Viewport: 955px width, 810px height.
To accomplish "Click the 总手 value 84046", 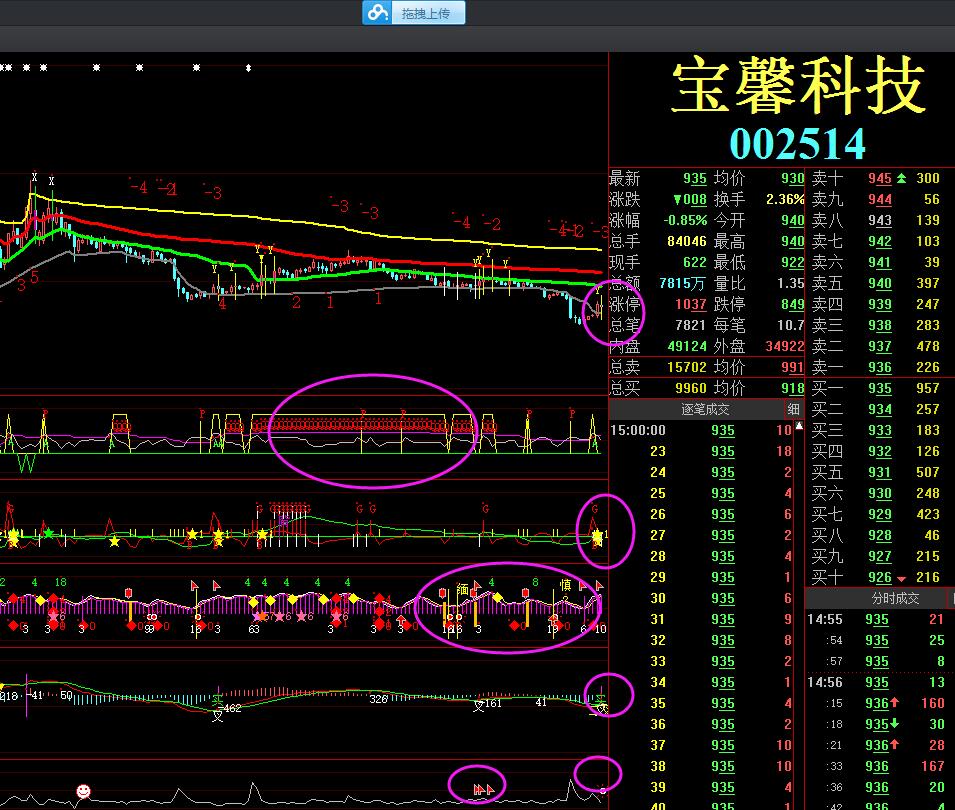I will pos(686,241).
